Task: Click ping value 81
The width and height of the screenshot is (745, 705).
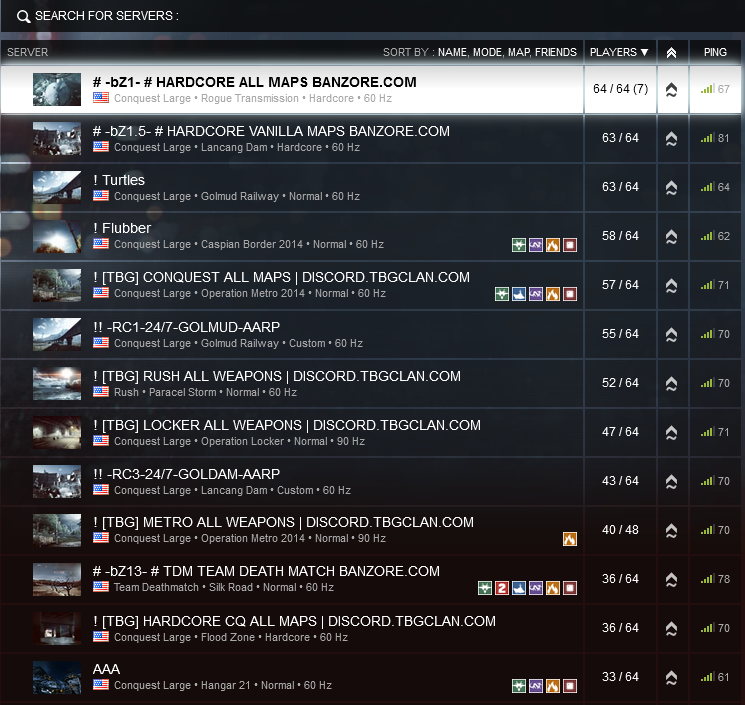Action: click(723, 138)
